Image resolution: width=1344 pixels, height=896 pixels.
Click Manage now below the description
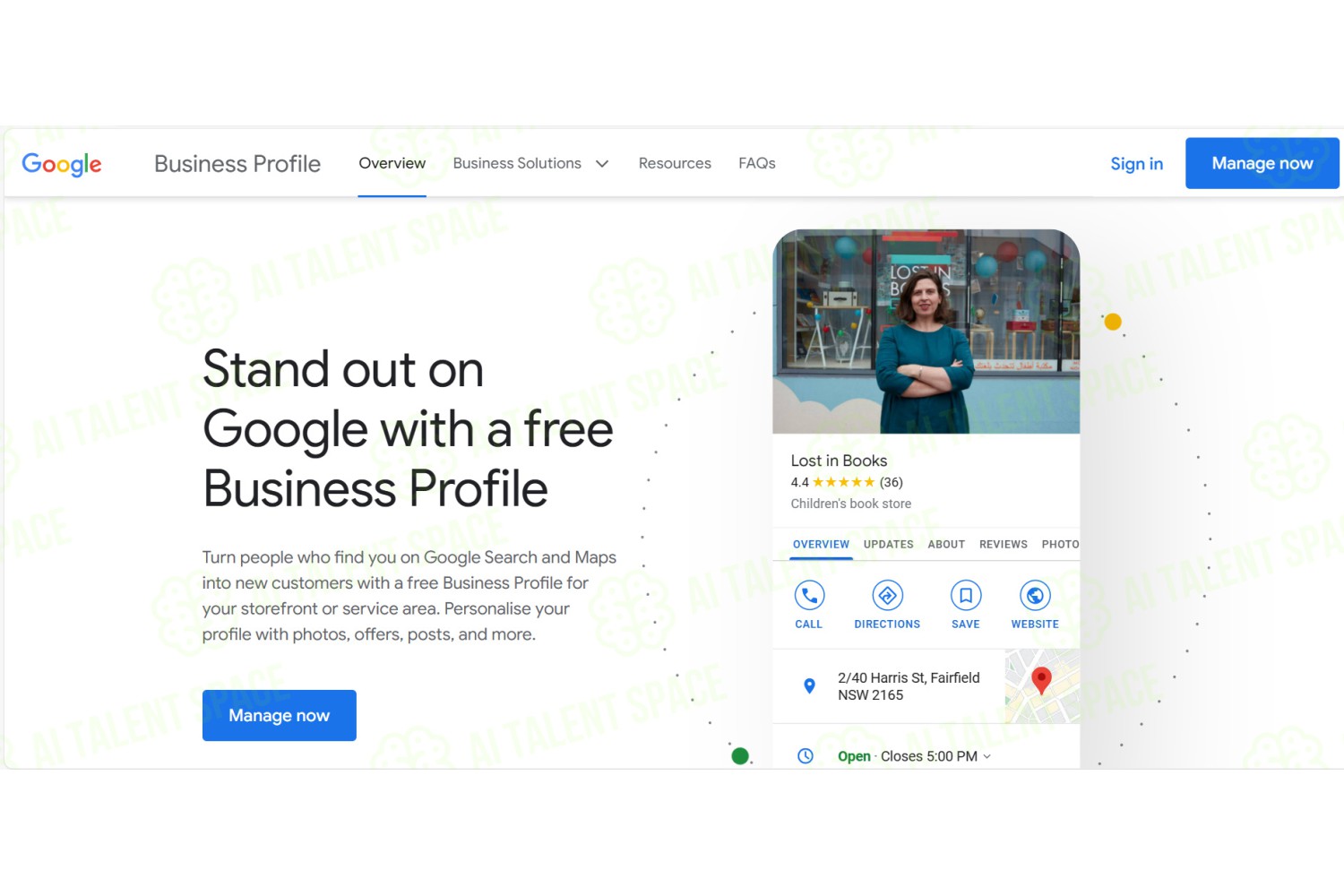tap(280, 715)
